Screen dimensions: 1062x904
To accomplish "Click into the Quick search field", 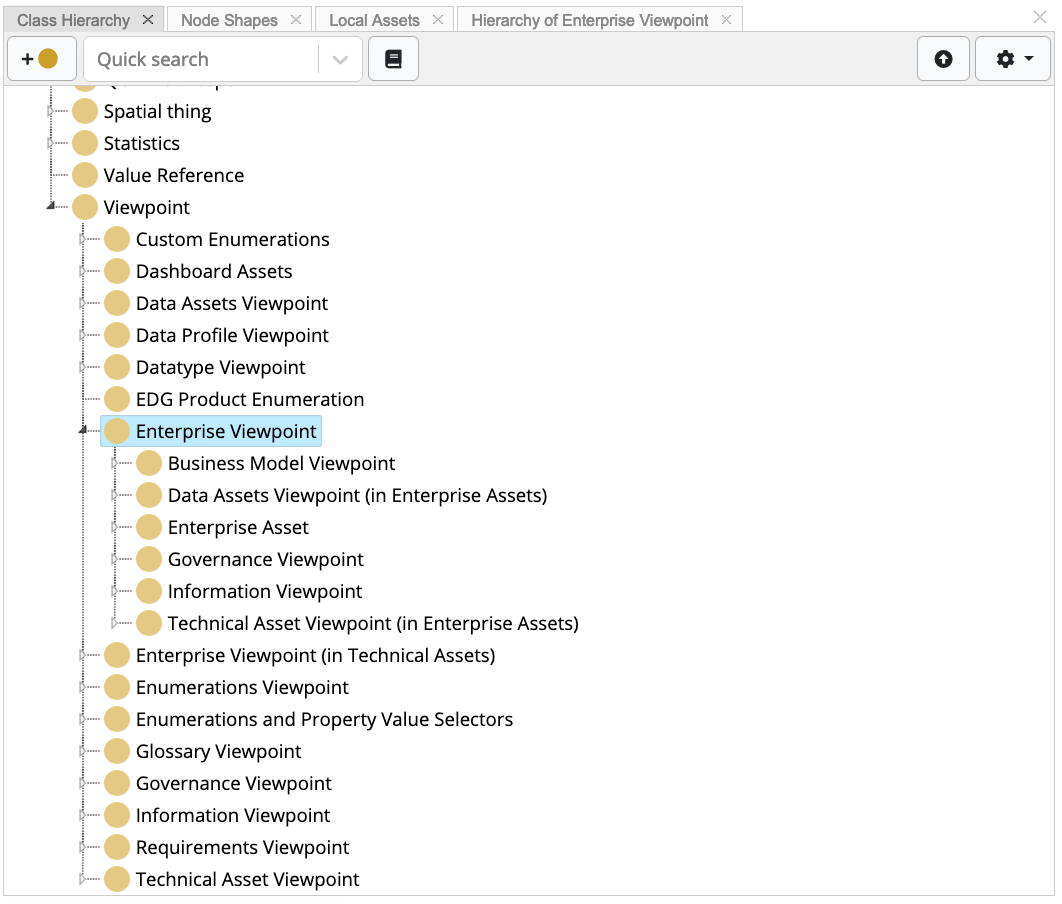I will coord(200,59).
